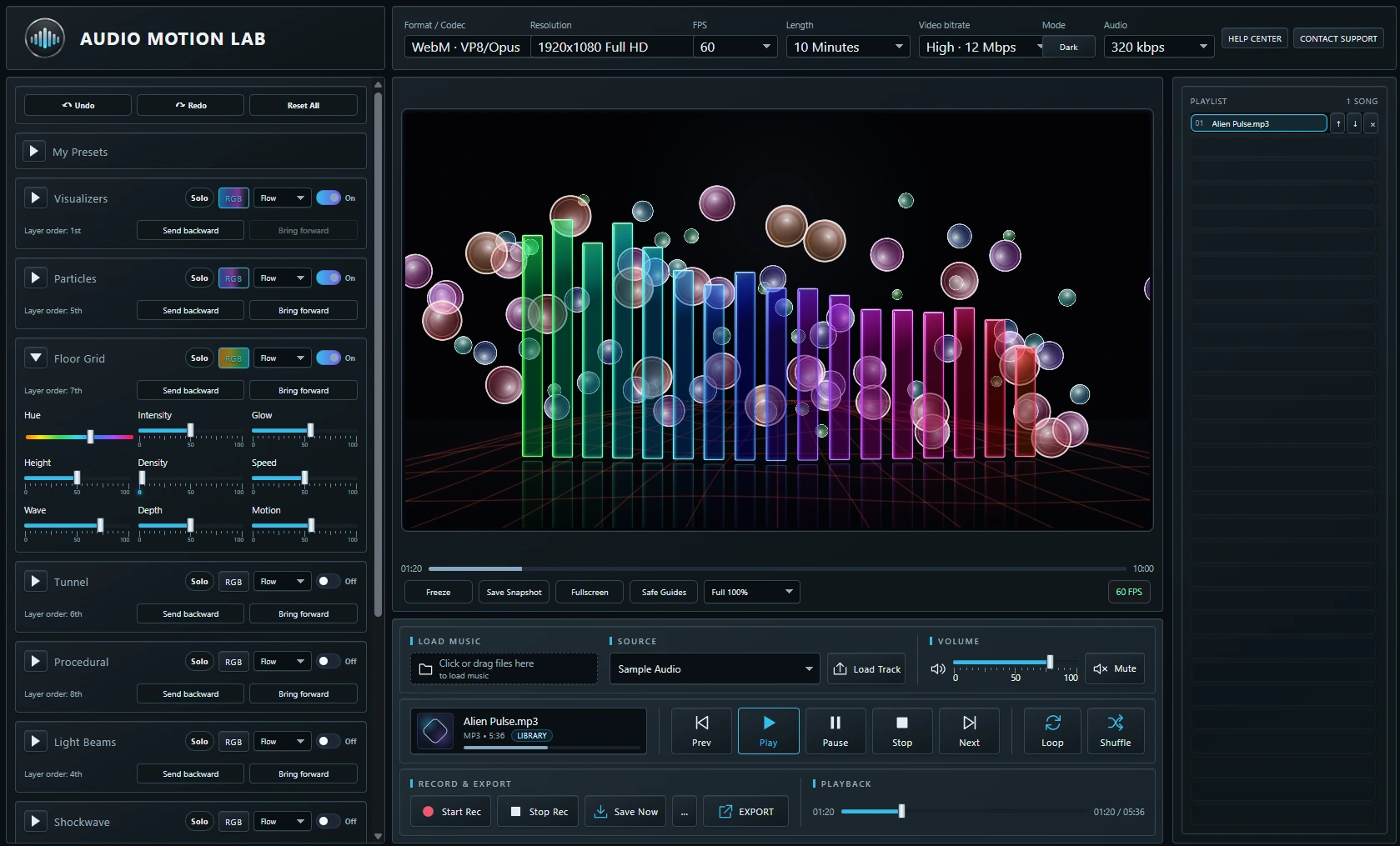
Task: Skip to previous track with Prev
Action: click(x=701, y=731)
